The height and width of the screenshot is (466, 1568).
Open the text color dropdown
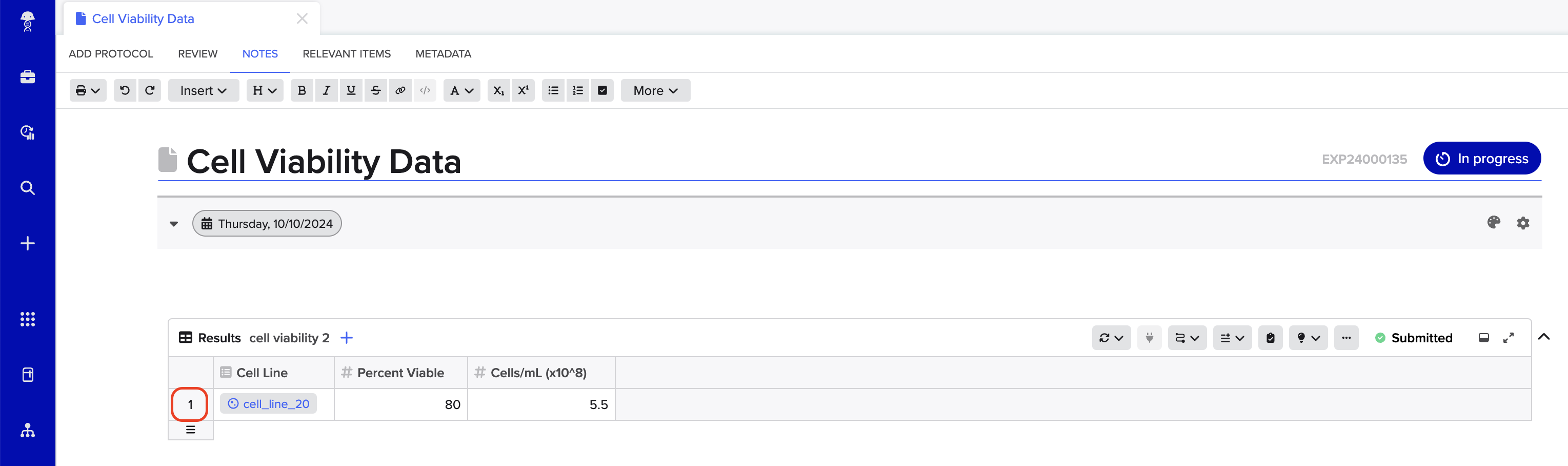461,90
